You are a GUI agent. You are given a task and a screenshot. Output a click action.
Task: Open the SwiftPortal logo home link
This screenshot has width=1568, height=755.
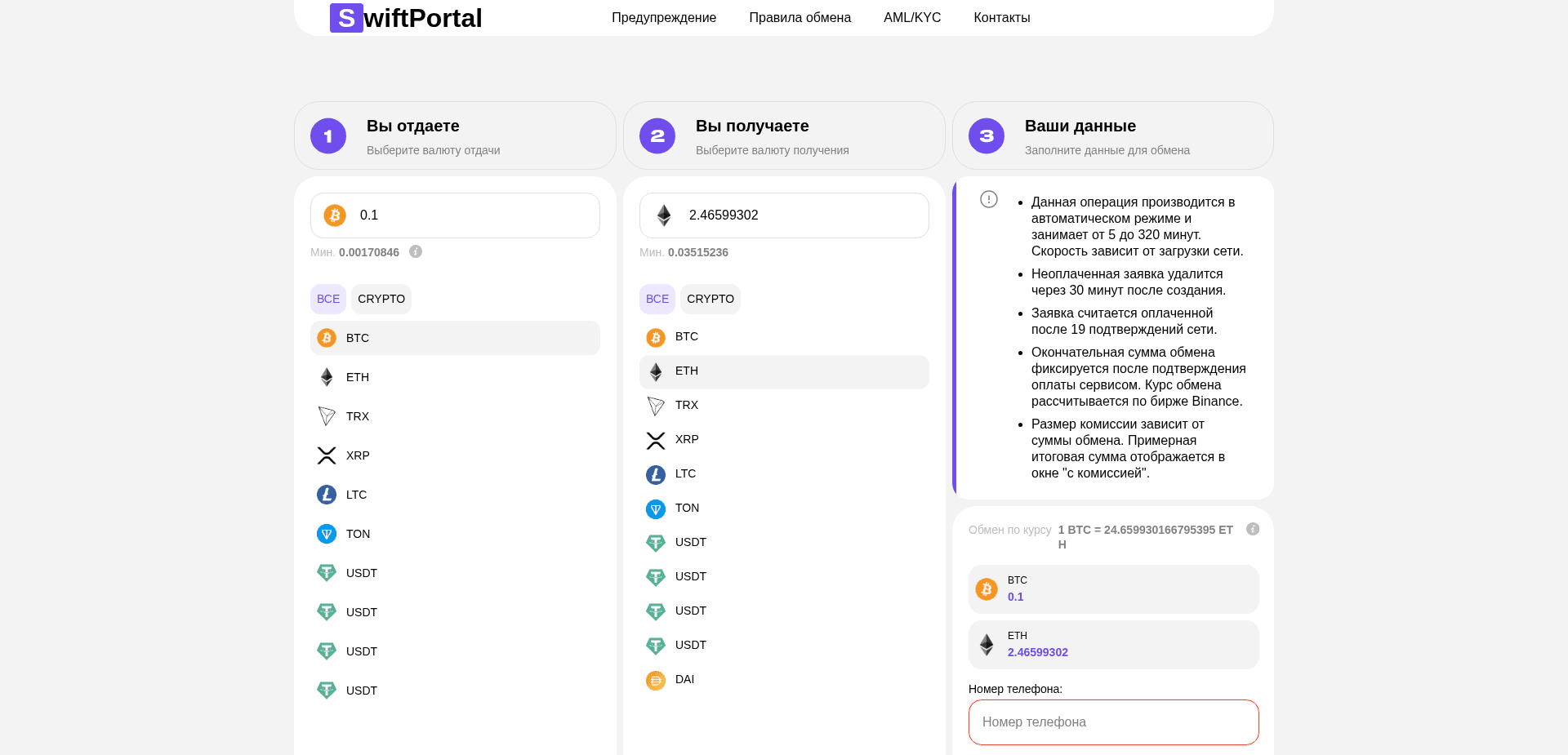click(x=406, y=18)
